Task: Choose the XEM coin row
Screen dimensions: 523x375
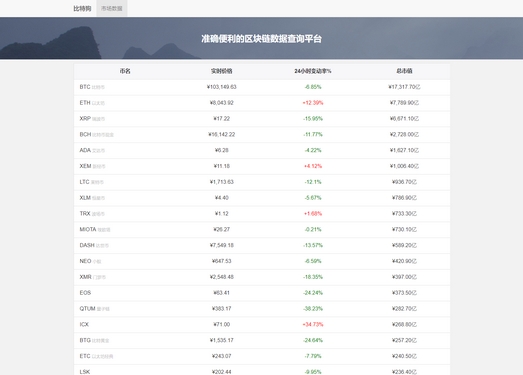Action: tap(262, 166)
